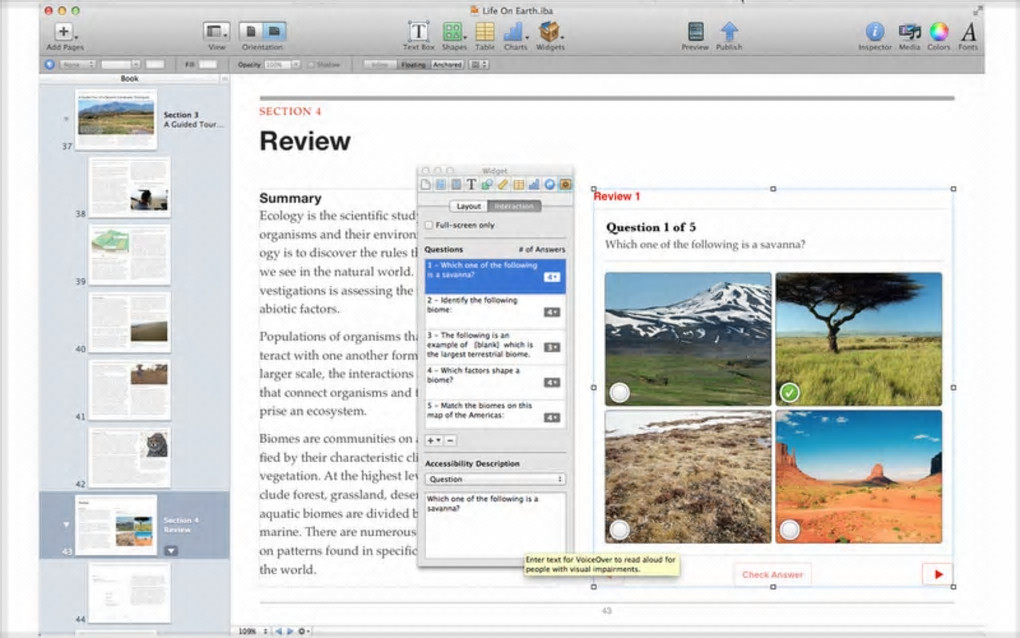Click the Add Pages toolbar button
The image size is (1020, 638).
[x=62, y=32]
